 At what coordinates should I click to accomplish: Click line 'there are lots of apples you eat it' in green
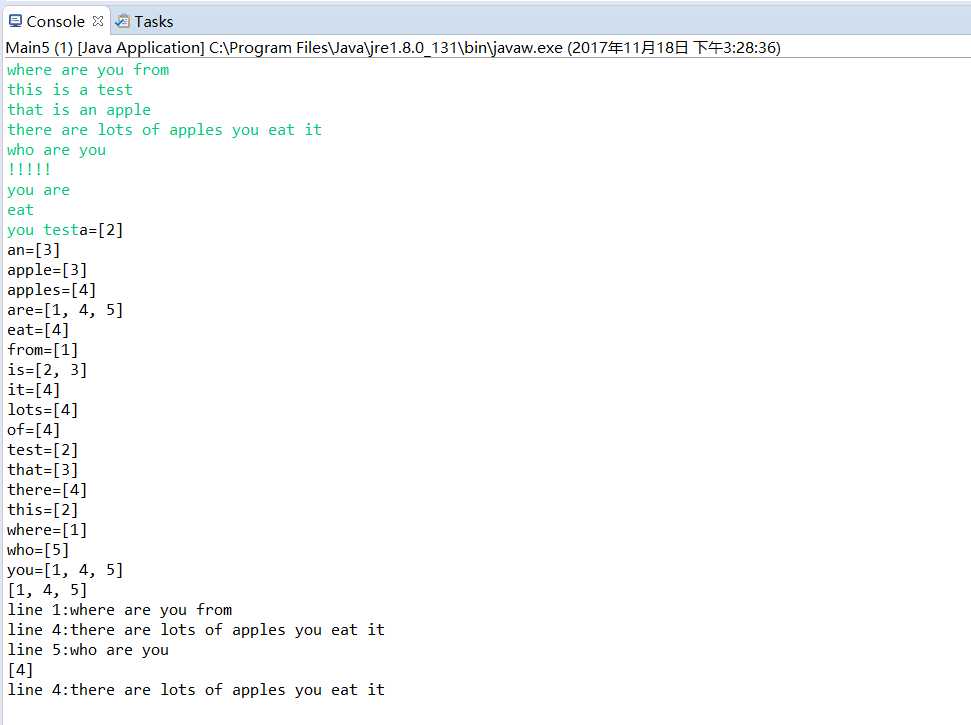pyautogui.click(x=165, y=129)
